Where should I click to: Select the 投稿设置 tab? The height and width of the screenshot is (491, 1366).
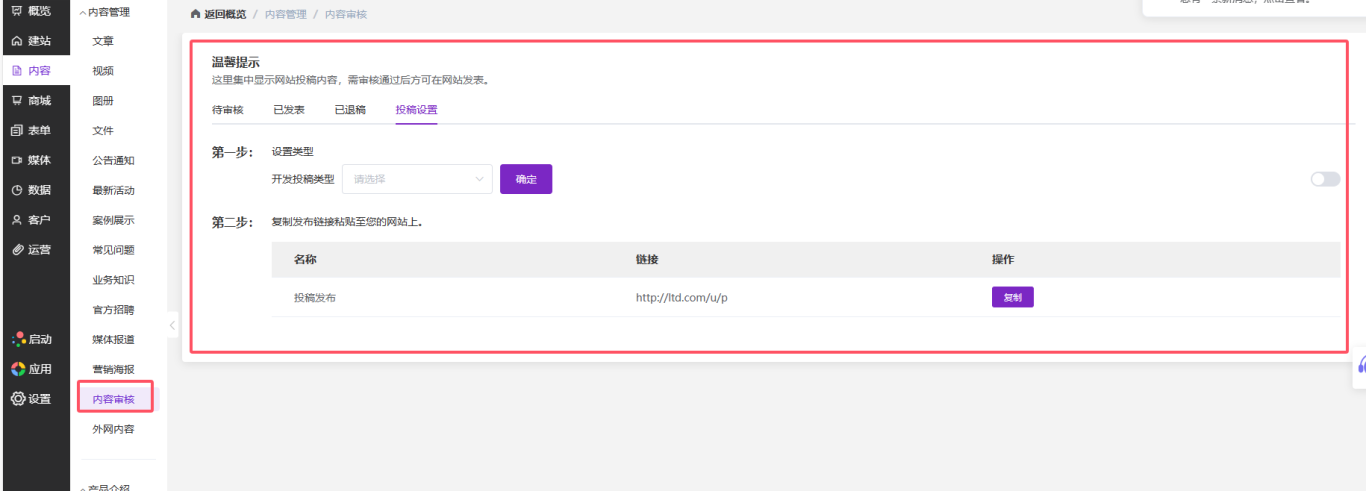click(416, 110)
